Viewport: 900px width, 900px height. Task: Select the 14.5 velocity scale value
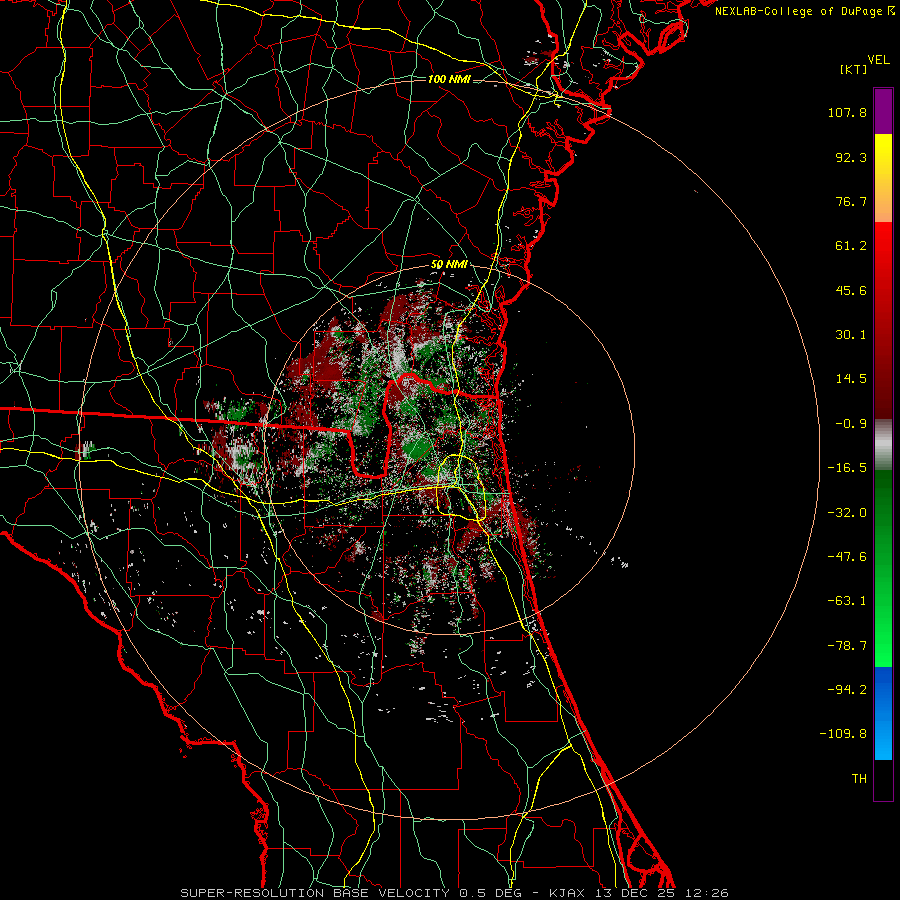(851, 379)
